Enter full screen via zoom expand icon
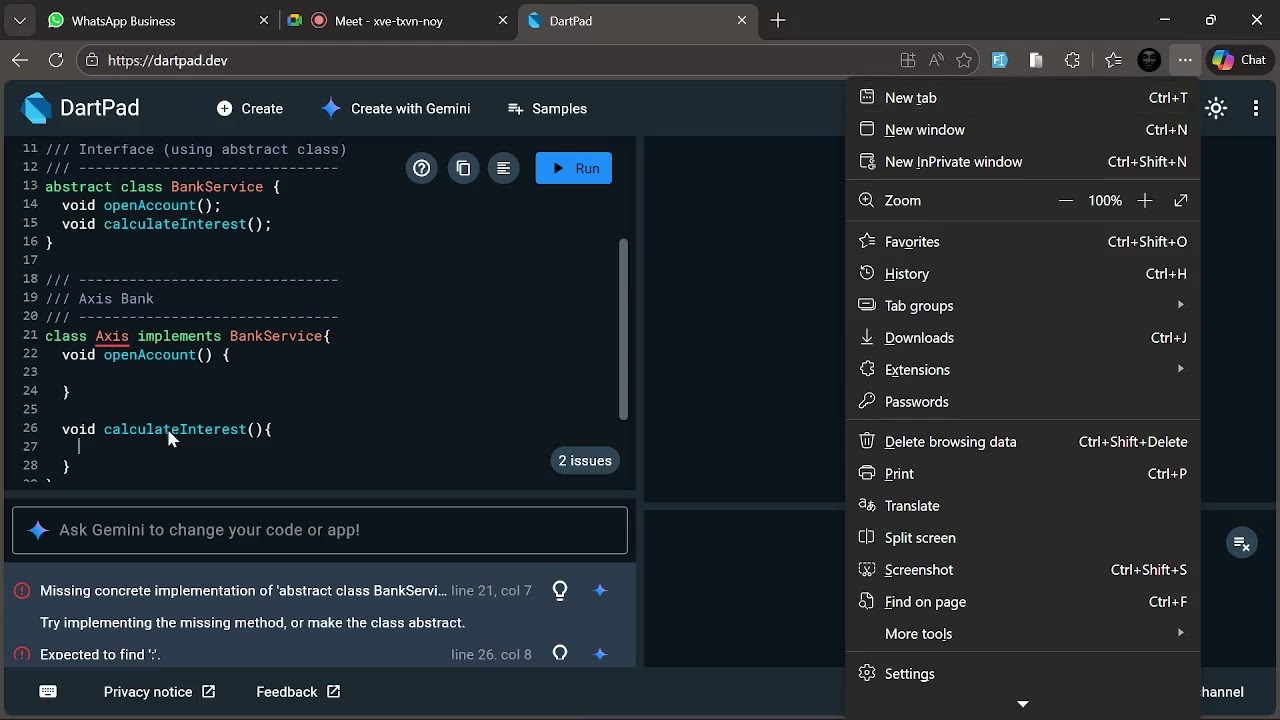This screenshot has width=1280, height=720. coord(1181,201)
